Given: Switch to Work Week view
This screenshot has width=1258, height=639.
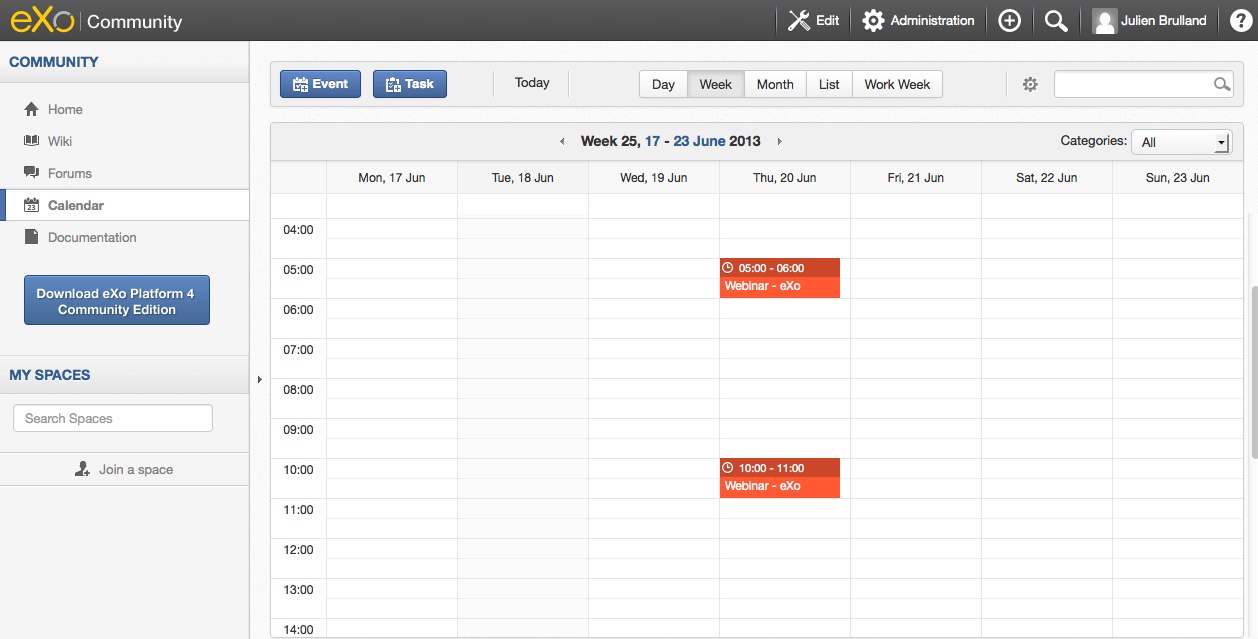Looking at the screenshot, I should coord(897,84).
